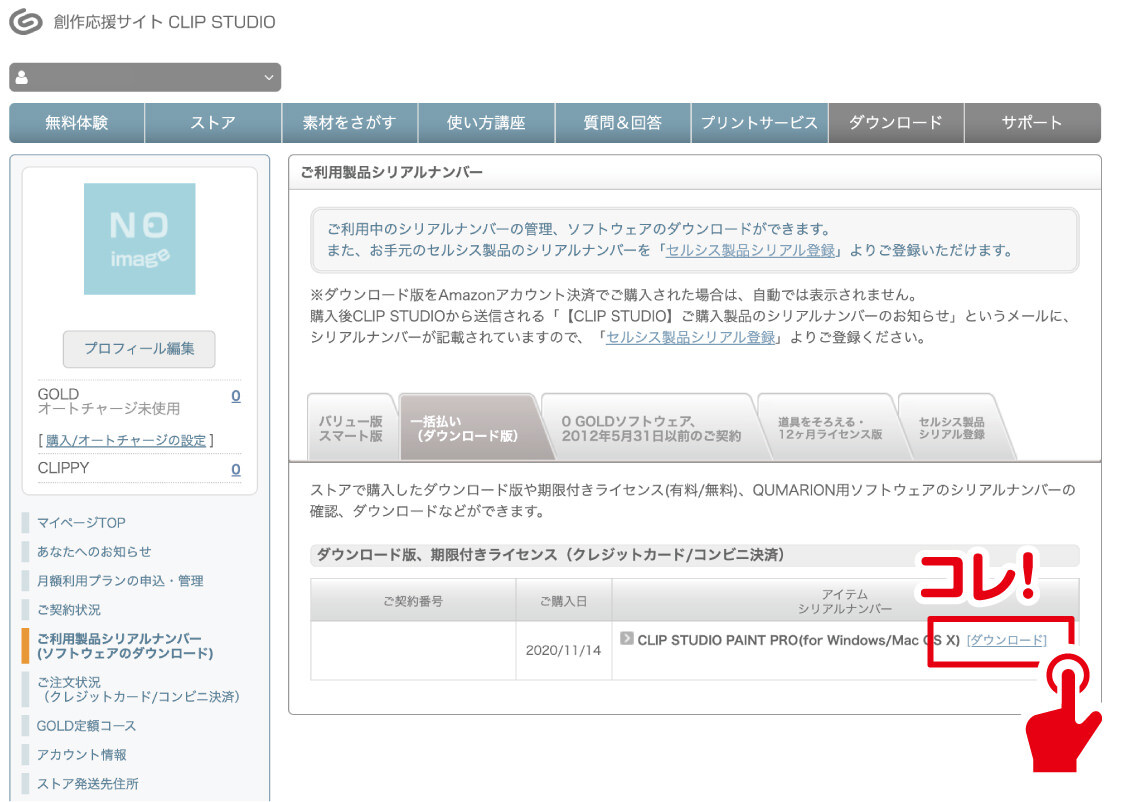This screenshot has height=802, width=1126.
Task: Click the GOLD balance 0 link
Action: [x=236, y=396]
